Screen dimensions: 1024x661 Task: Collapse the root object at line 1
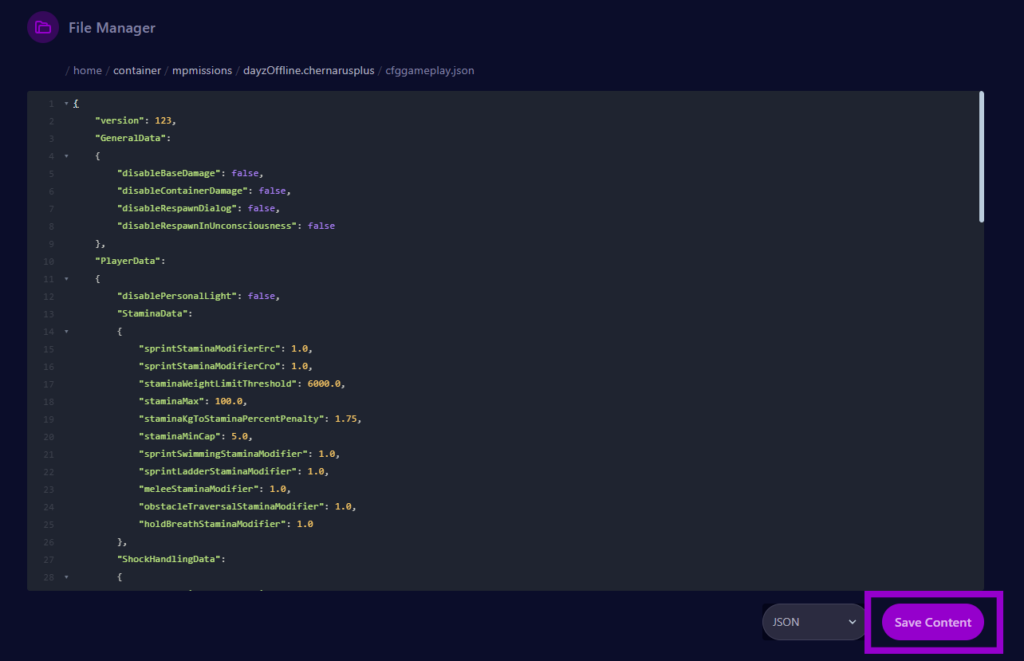click(x=66, y=103)
